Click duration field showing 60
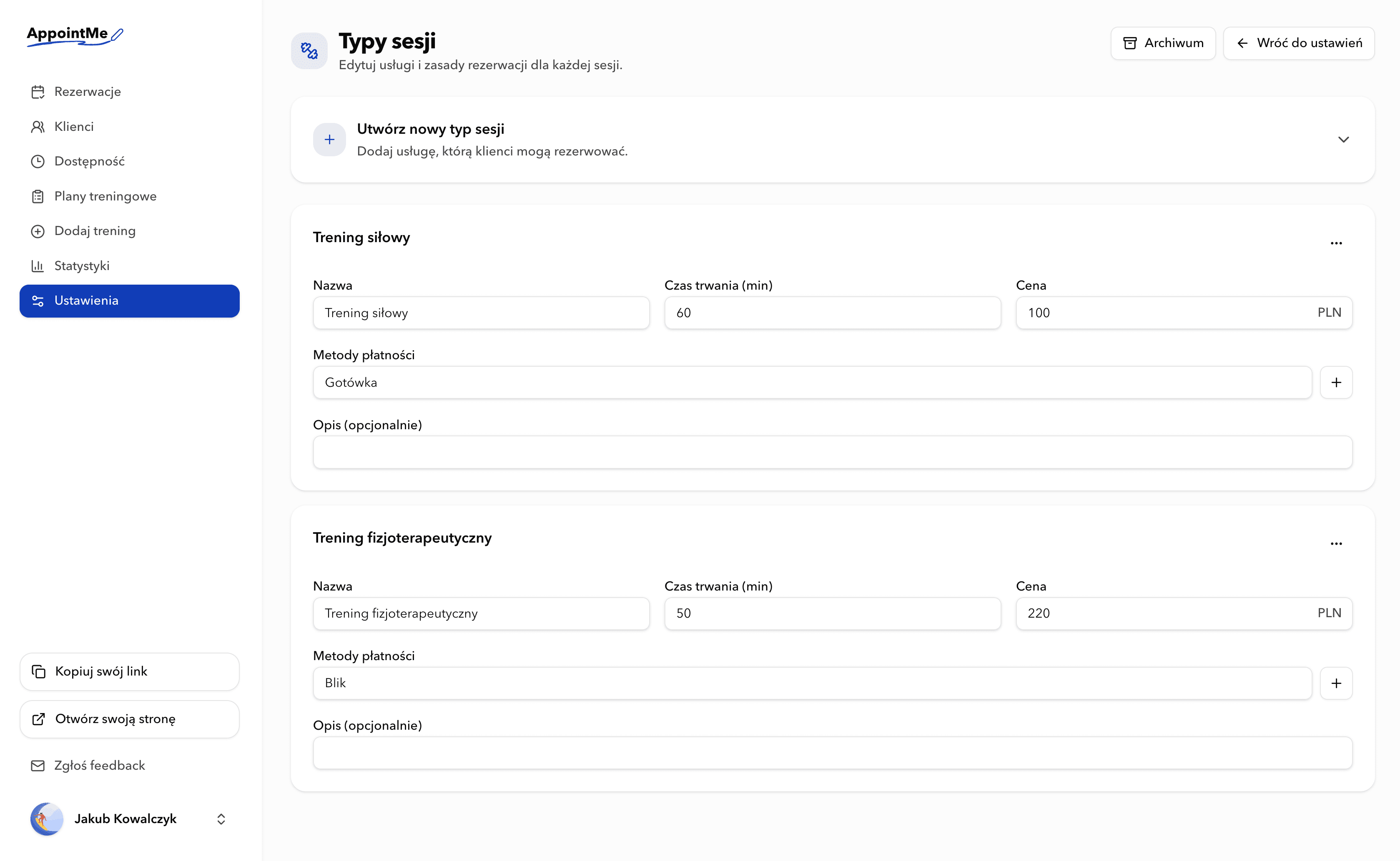Image resolution: width=1400 pixels, height=861 pixels. click(x=832, y=313)
